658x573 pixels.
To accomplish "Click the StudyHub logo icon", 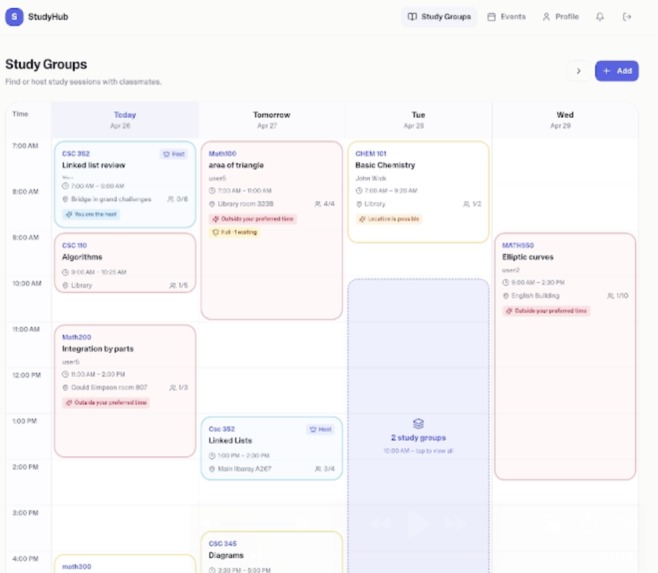I will (x=14, y=17).
